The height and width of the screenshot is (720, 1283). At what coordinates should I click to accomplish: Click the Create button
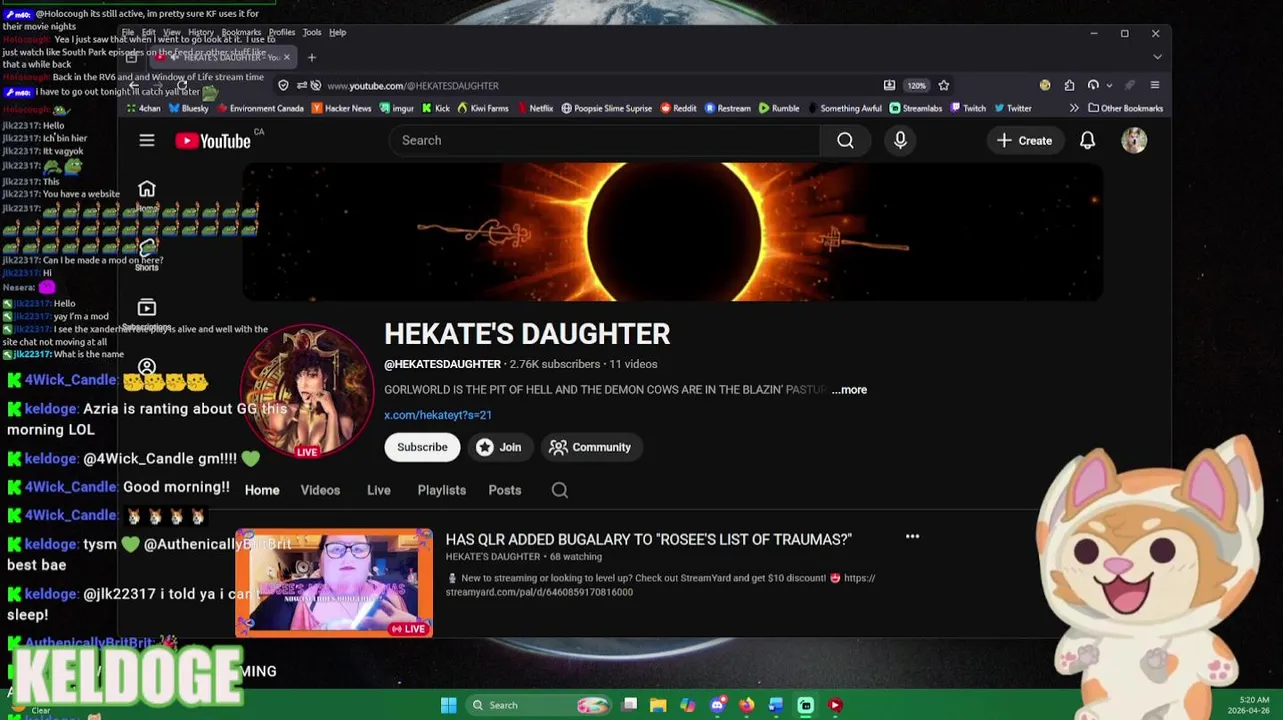pyautogui.click(x=1024, y=141)
